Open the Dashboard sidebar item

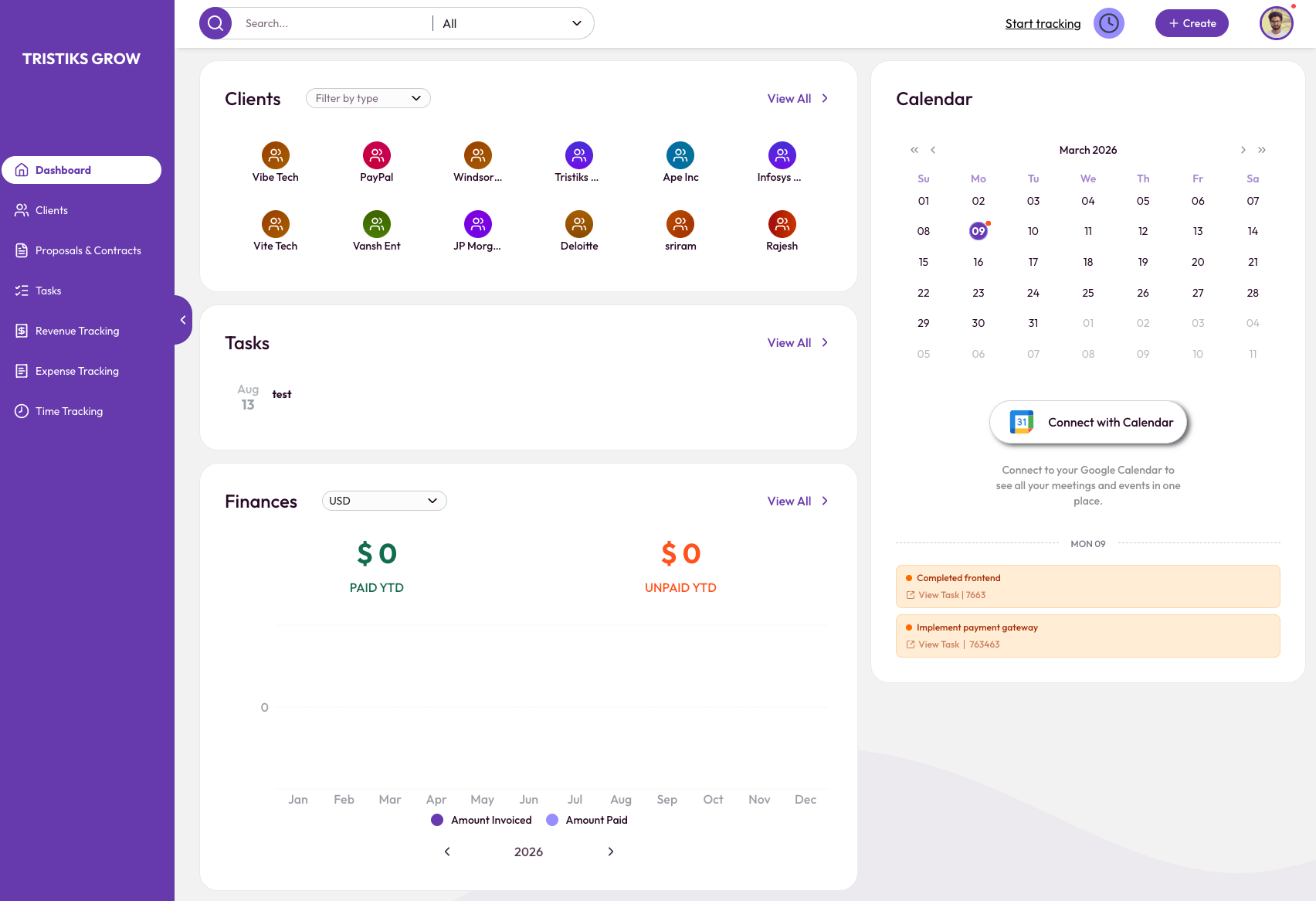pyautogui.click(x=82, y=170)
